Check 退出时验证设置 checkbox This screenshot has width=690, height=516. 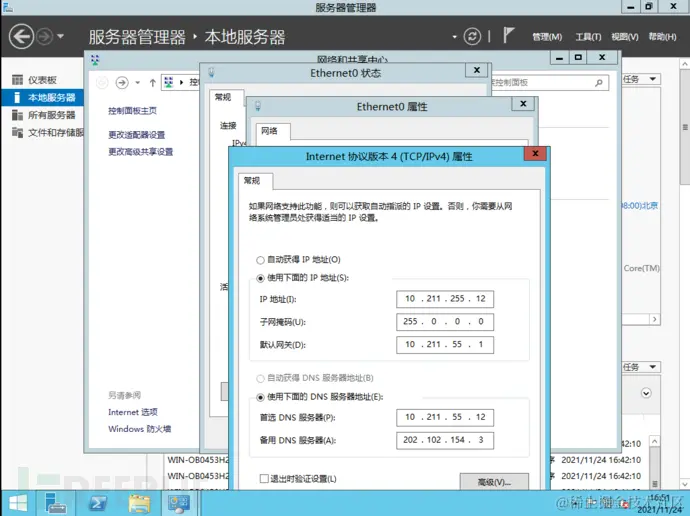click(264, 479)
